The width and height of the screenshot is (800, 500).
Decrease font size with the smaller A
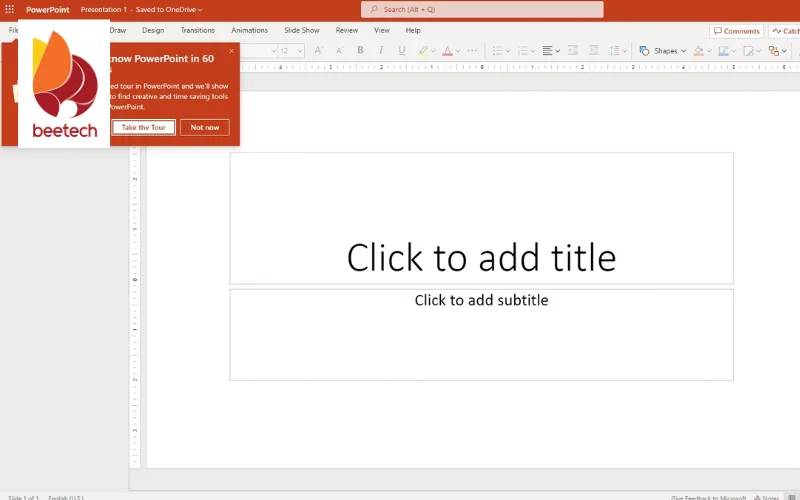tap(339, 51)
